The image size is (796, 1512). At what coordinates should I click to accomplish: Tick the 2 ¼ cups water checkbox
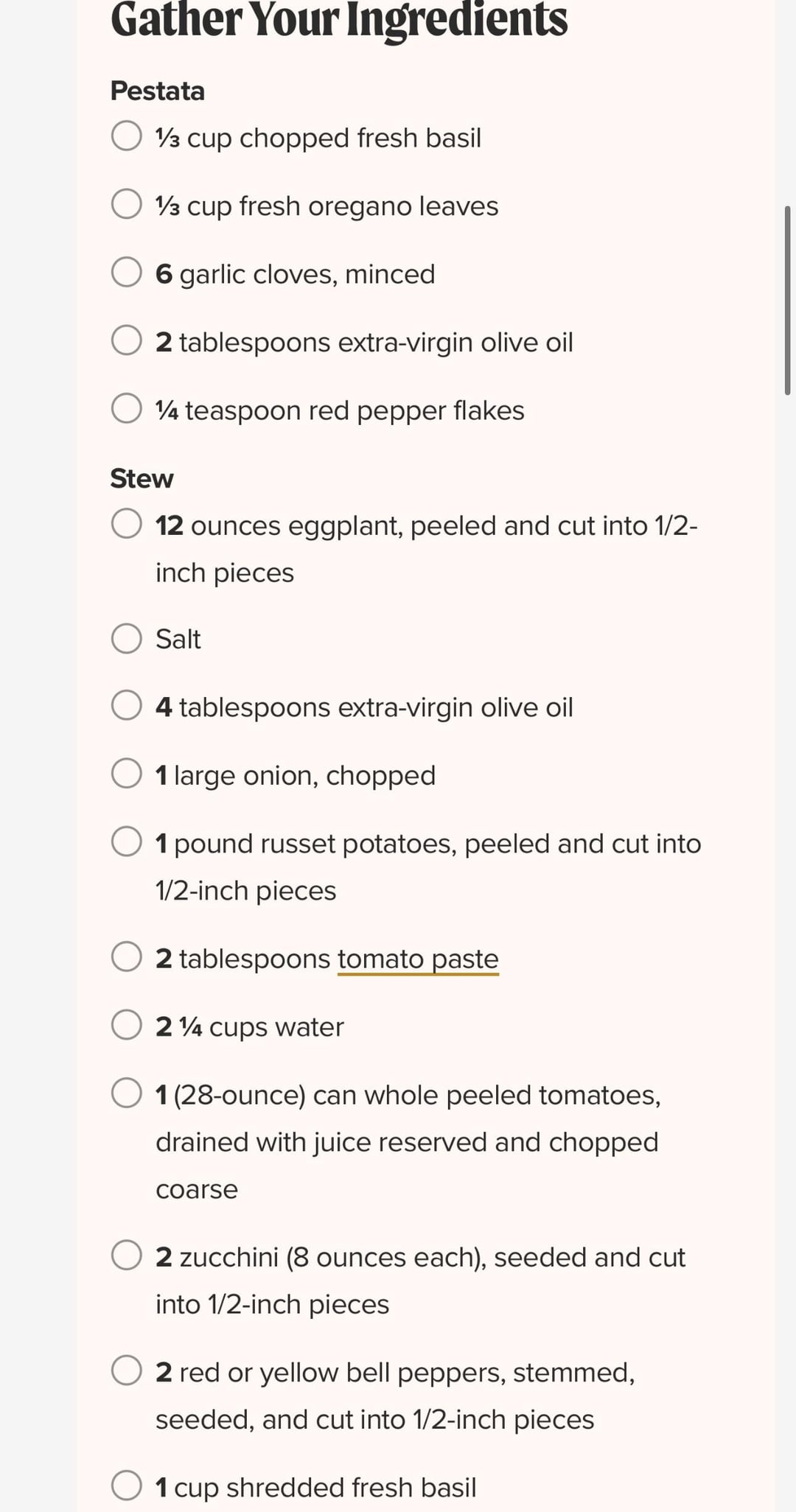point(127,1025)
